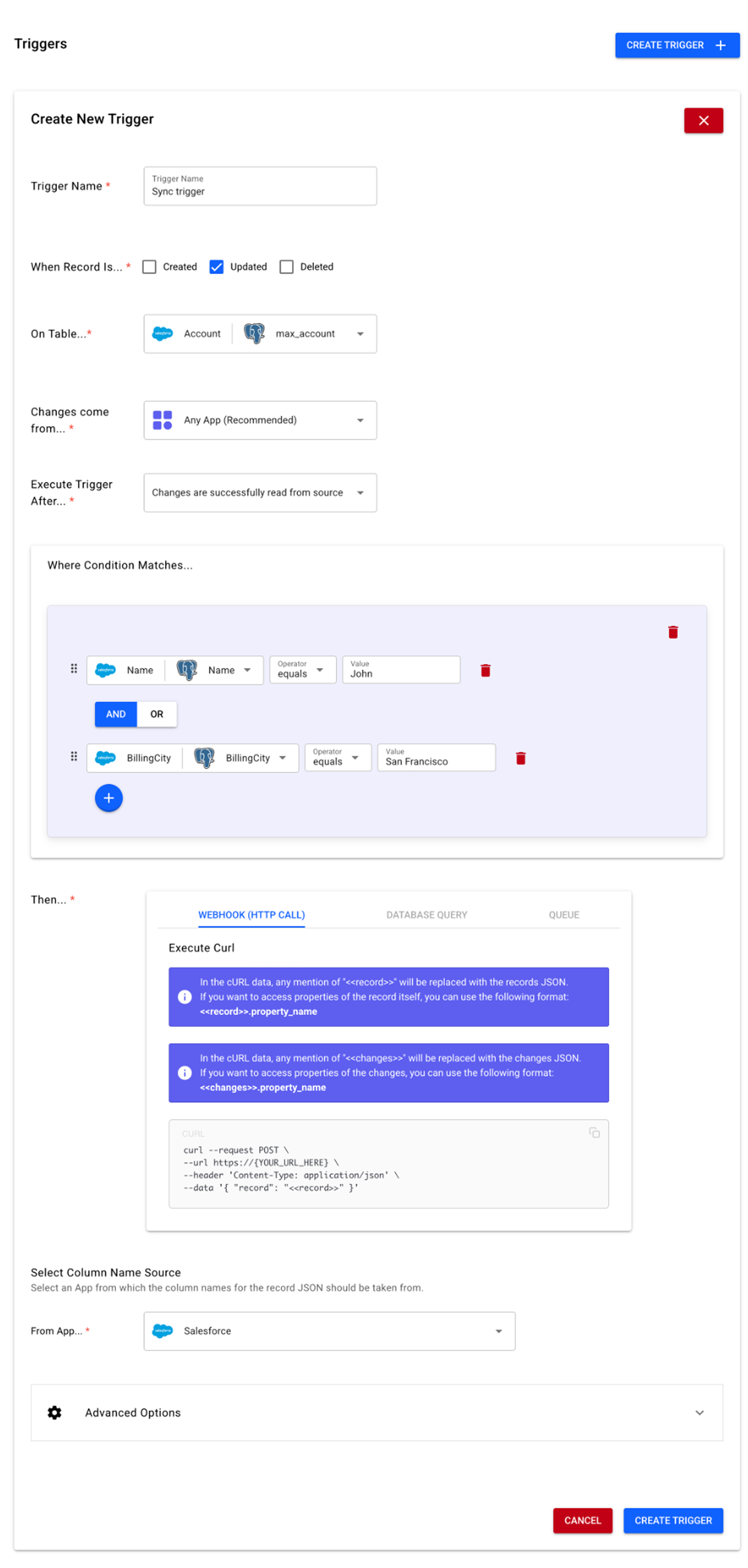
Task: Add a new condition with plus icon
Action: tap(108, 798)
